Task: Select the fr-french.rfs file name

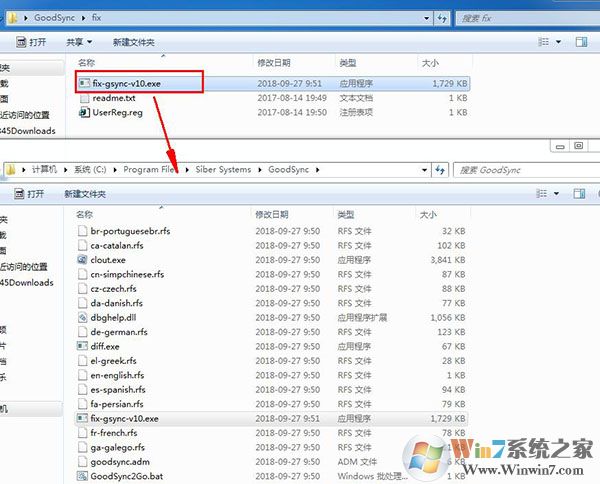Action: [114, 433]
